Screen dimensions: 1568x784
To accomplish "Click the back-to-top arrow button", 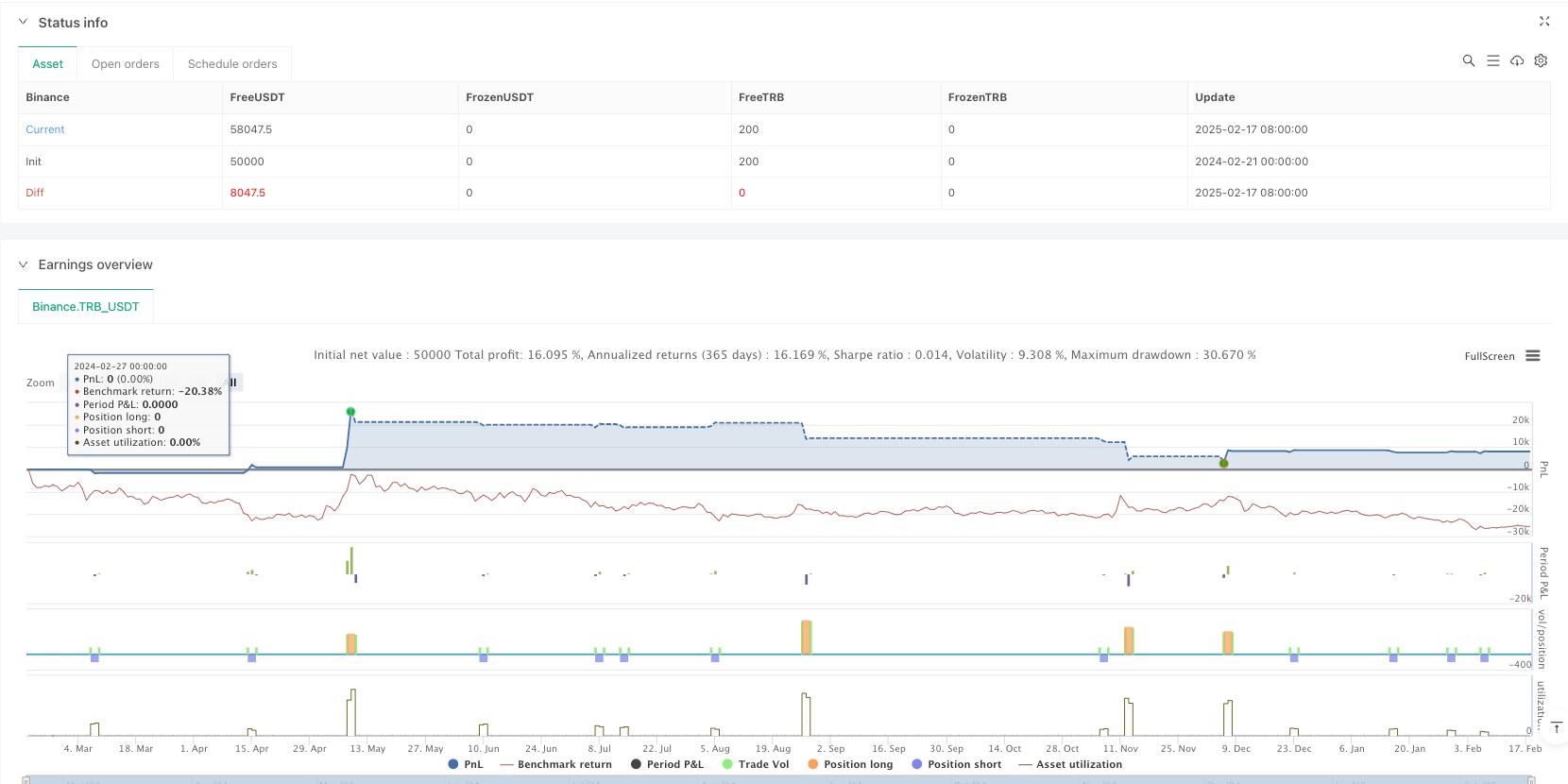I will 1557,727.
